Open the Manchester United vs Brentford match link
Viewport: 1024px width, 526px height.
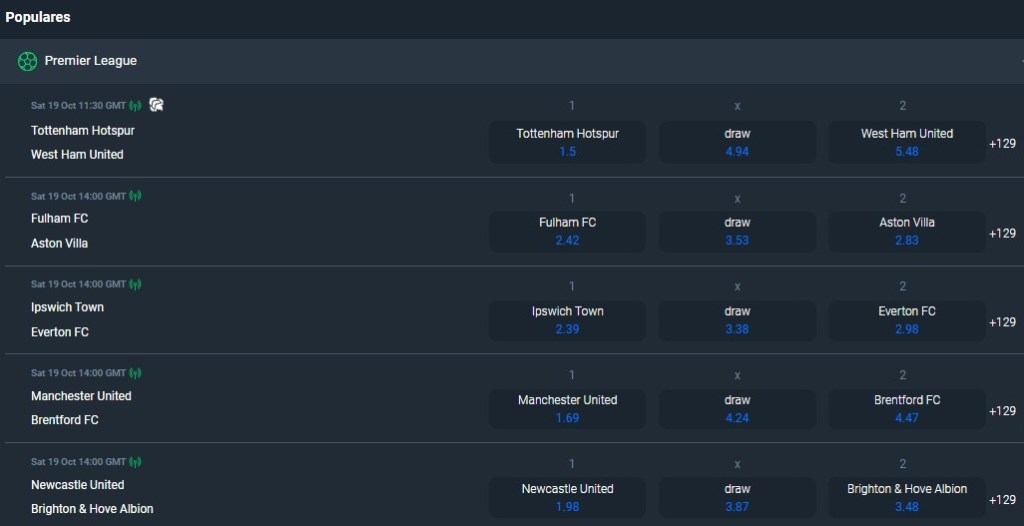click(x=81, y=408)
